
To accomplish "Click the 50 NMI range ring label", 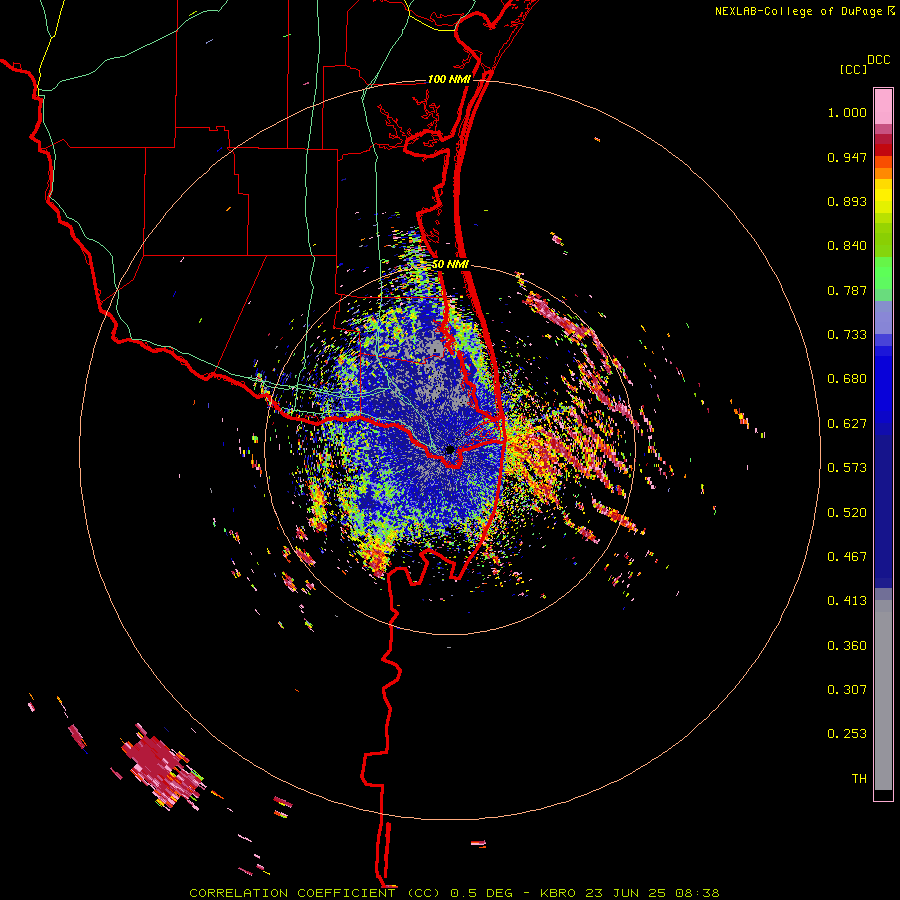I will pyautogui.click(x=450, y=264).
